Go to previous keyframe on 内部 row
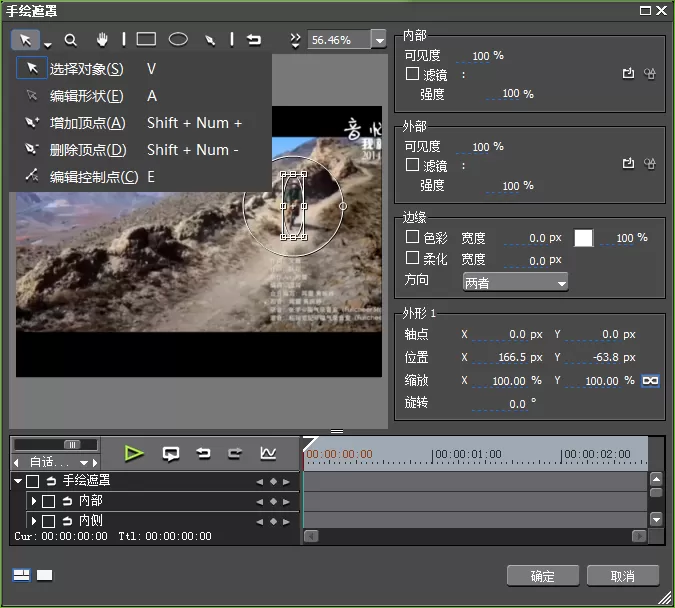Screen dimensions: 675x608 (x=260, y=502)
